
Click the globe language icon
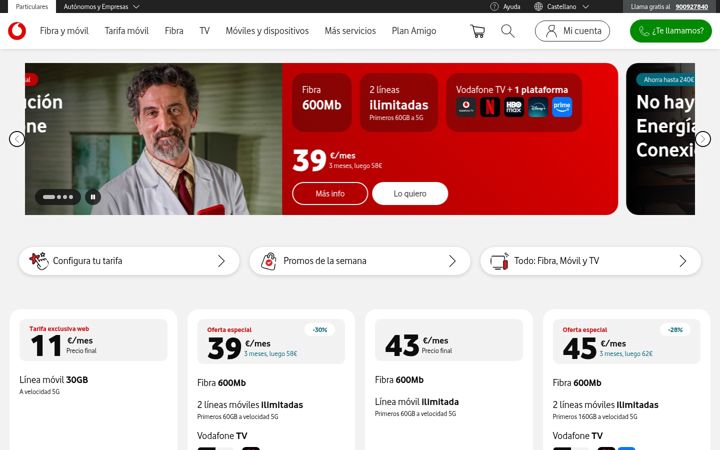pyautogui.click(x=538, y=6)
